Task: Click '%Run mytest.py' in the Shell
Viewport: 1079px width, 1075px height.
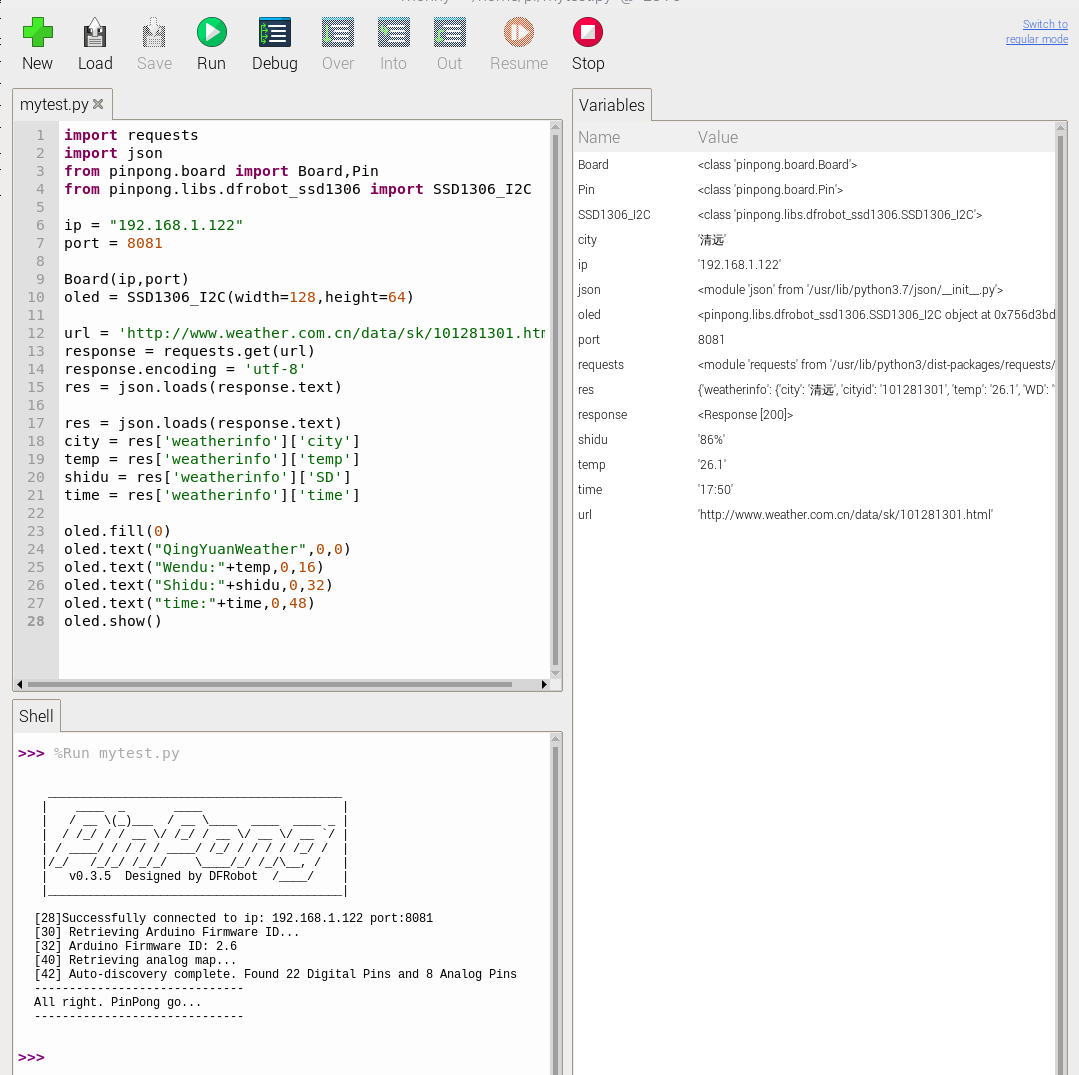Action: coord(116,753)
